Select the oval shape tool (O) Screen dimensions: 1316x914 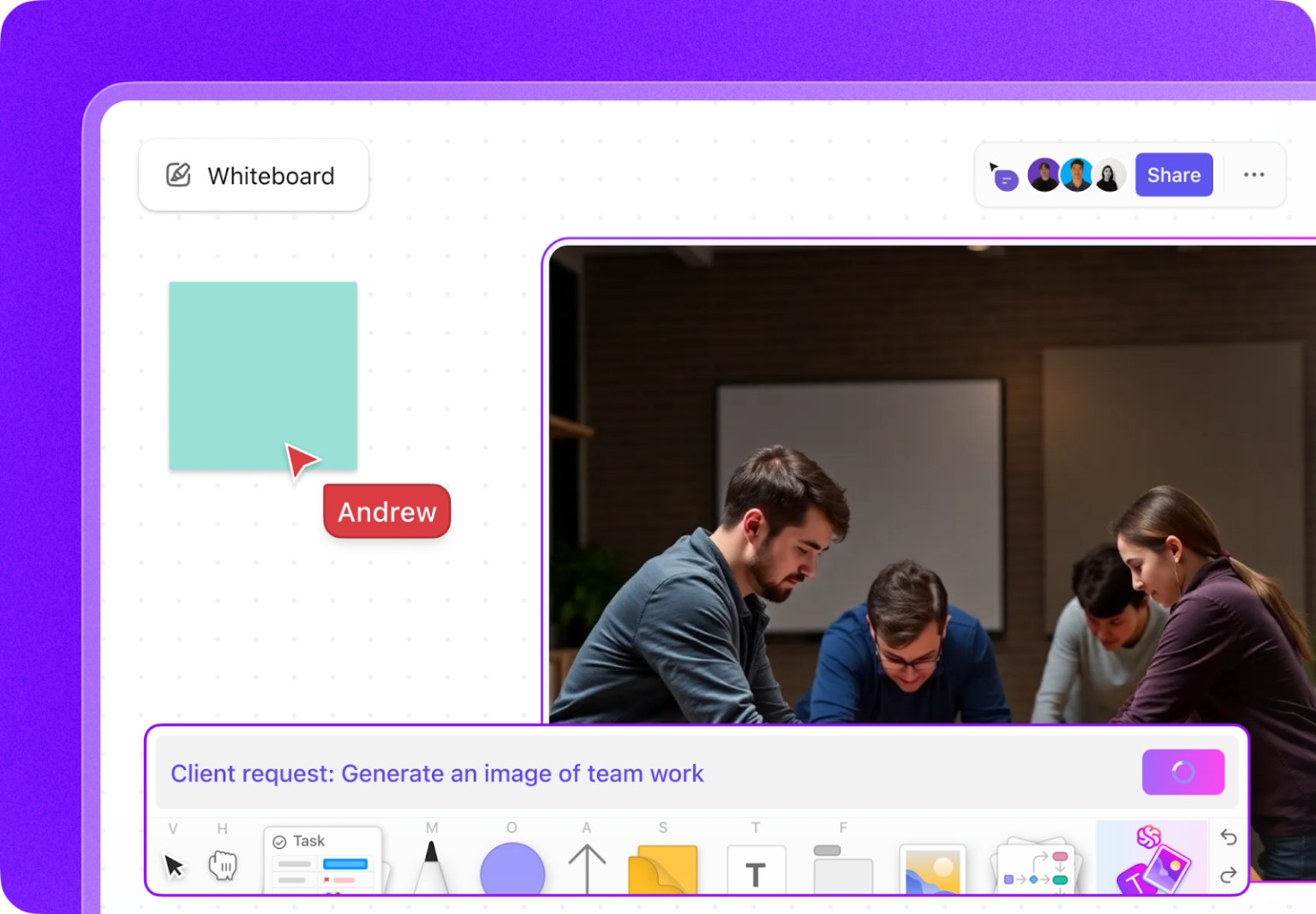coord(511,868)
